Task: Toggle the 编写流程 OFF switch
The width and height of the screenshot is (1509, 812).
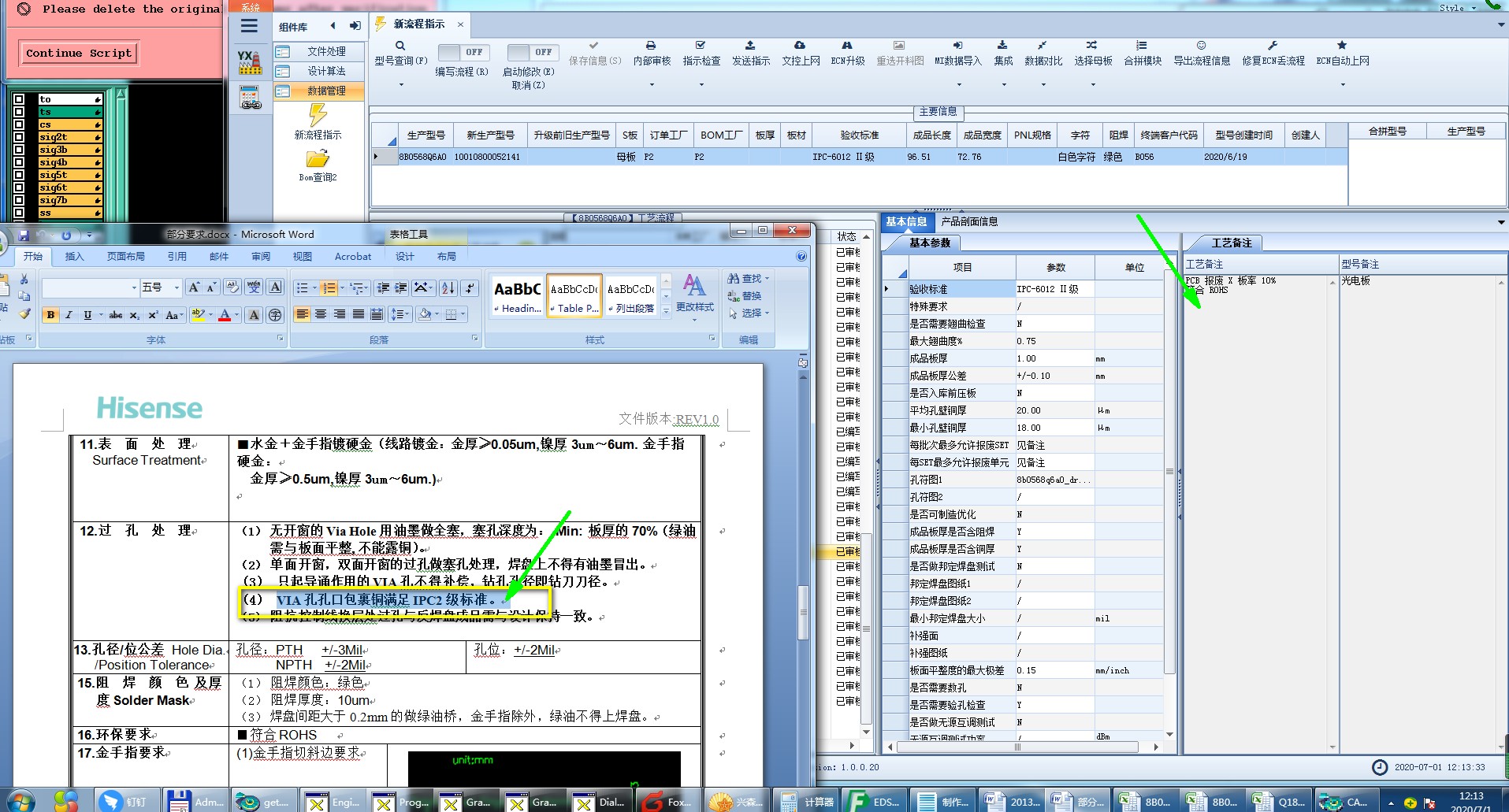Action: [463, 53]
